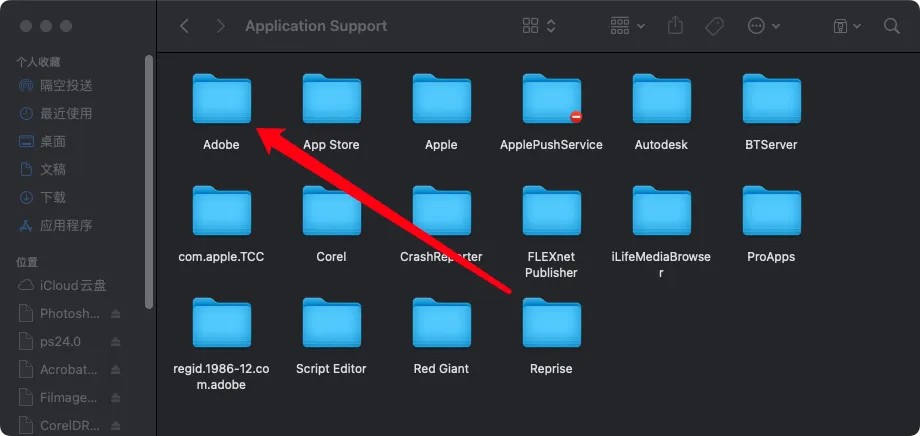920x436 pixels.
Task: Click the red close window button
Action: pos(26,26)
